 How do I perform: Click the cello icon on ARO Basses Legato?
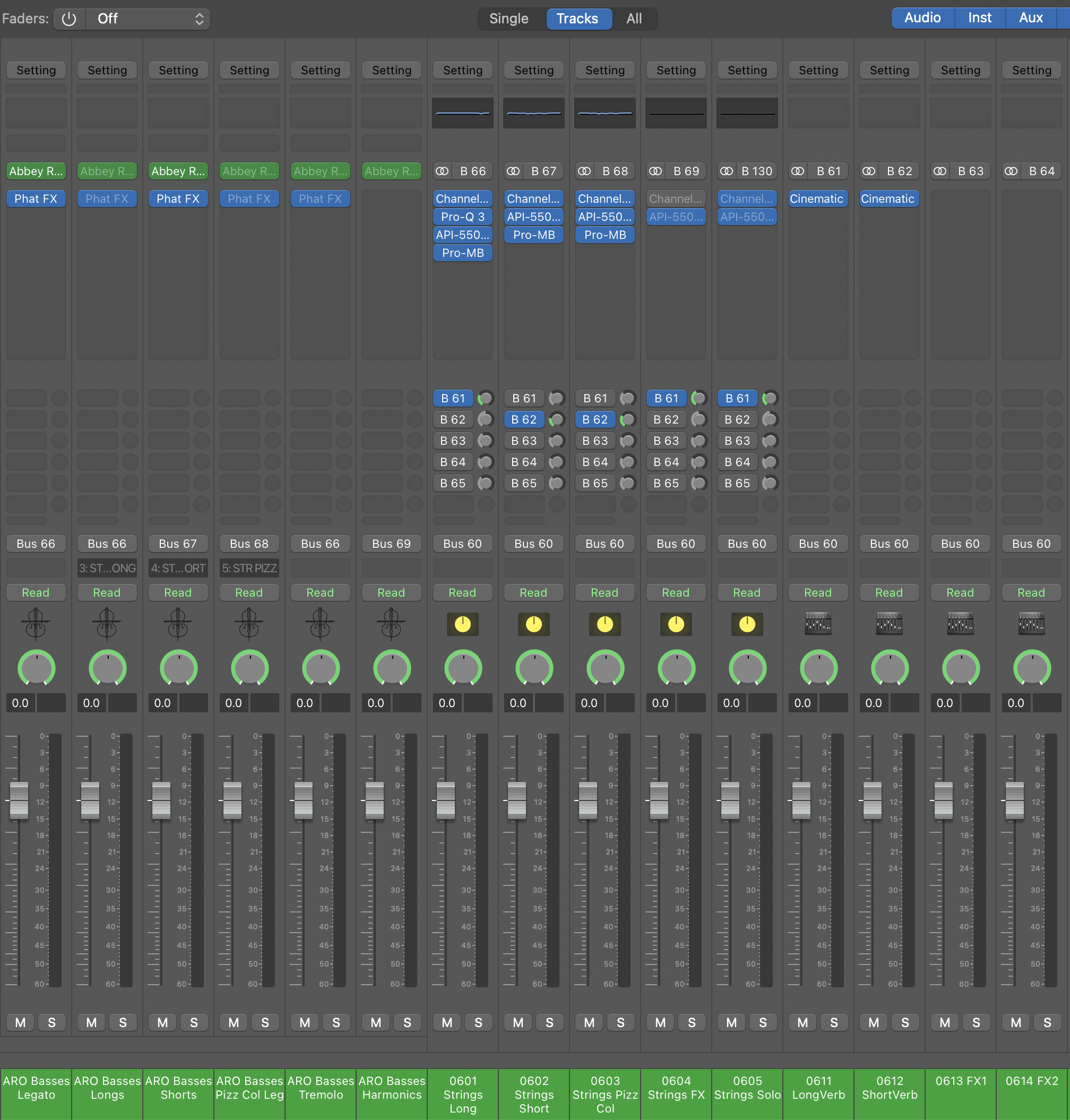pos(36,623)
